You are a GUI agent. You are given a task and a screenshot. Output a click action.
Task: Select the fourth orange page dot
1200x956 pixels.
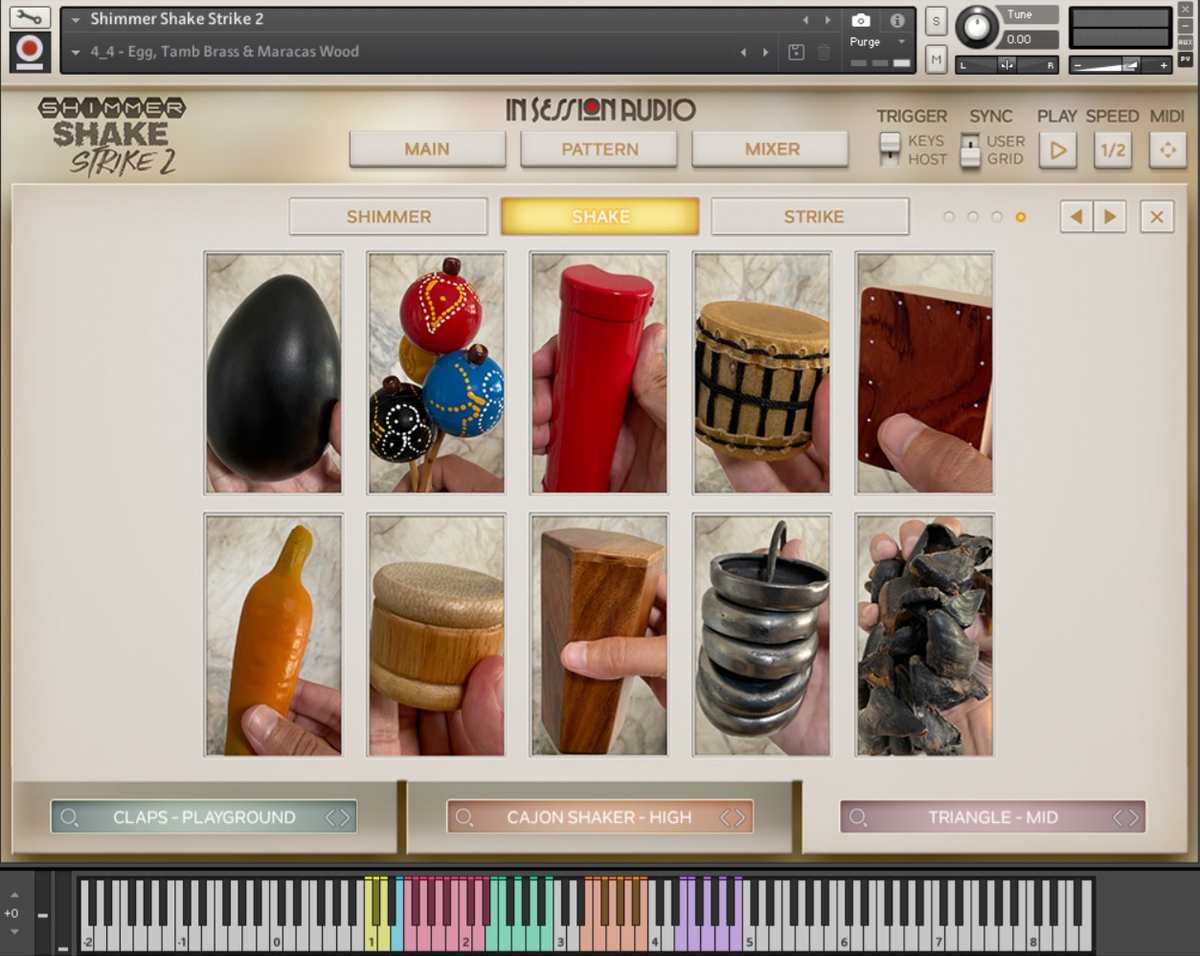(1020, 216)
